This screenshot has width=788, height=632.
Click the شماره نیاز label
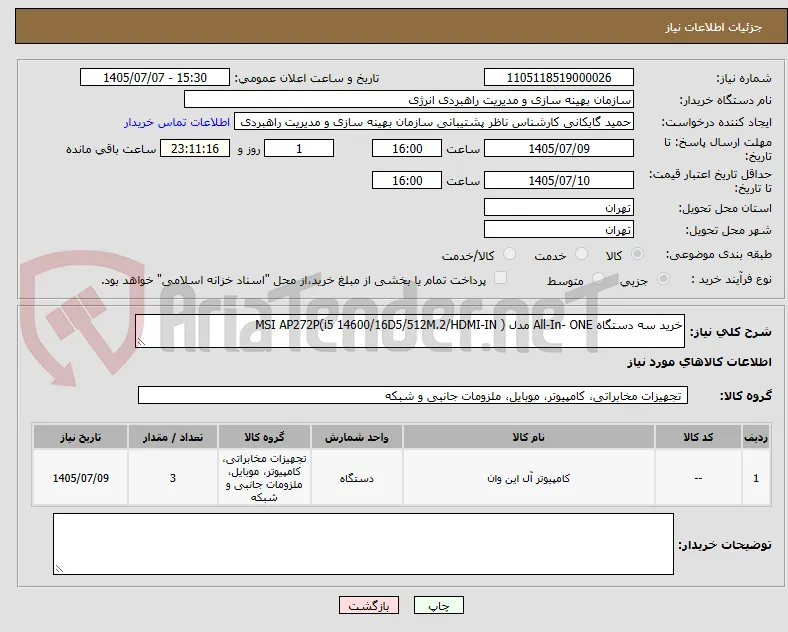pos(743,78)
